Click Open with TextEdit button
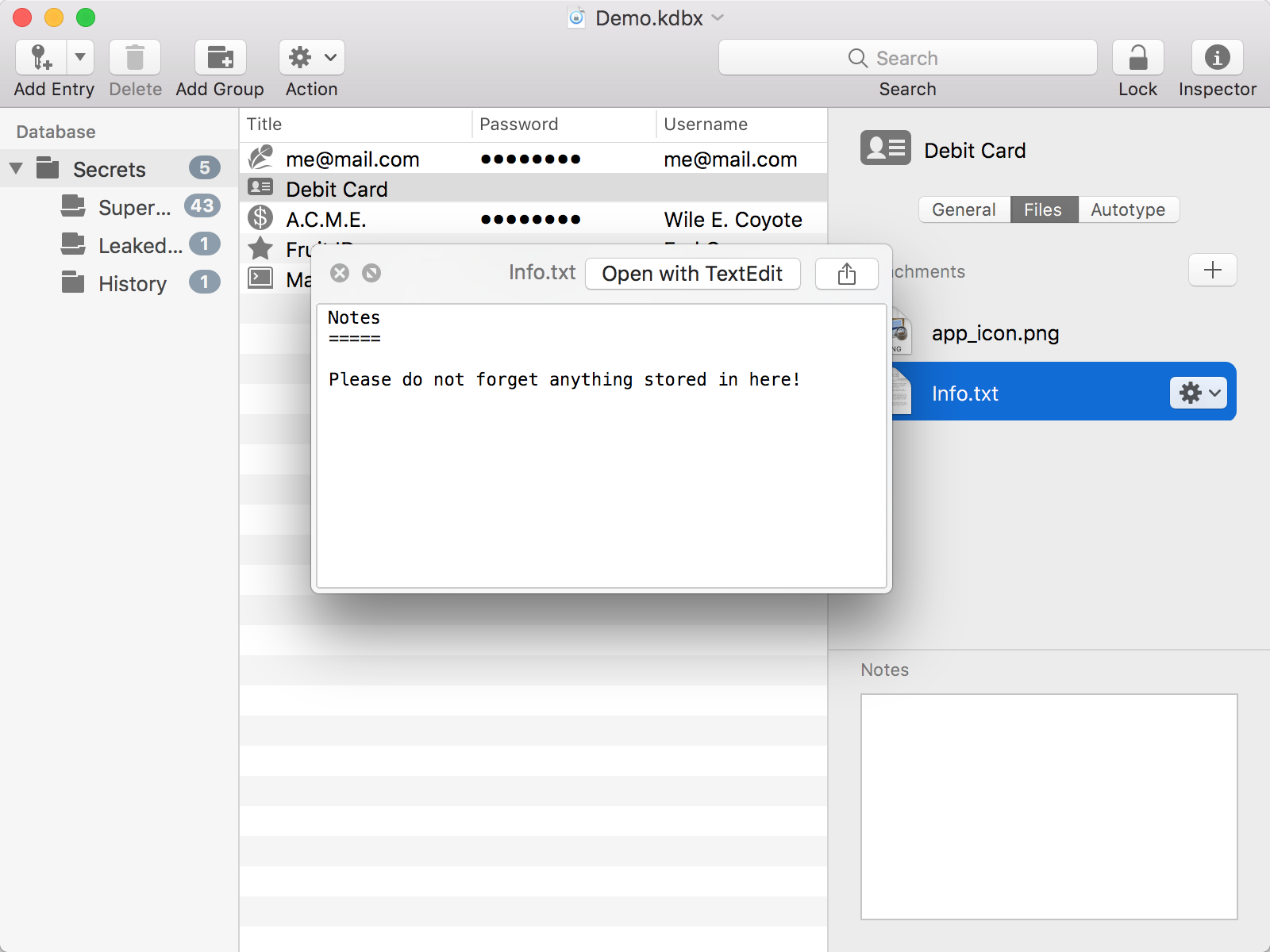 click(x=692, y=274)
